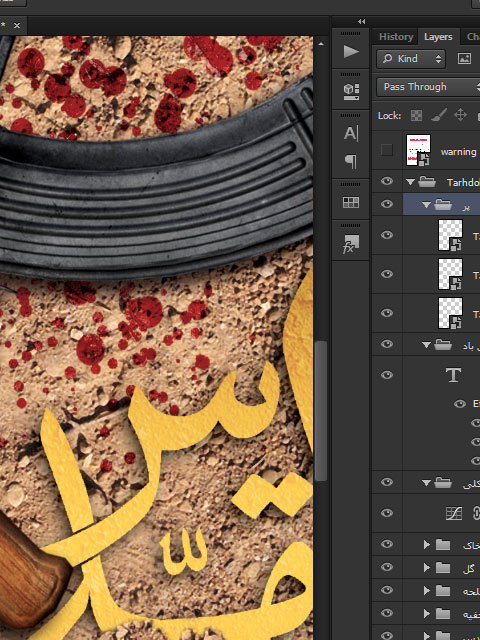Select the Layers tab
The image size is (480, 640).
point(438,37)
